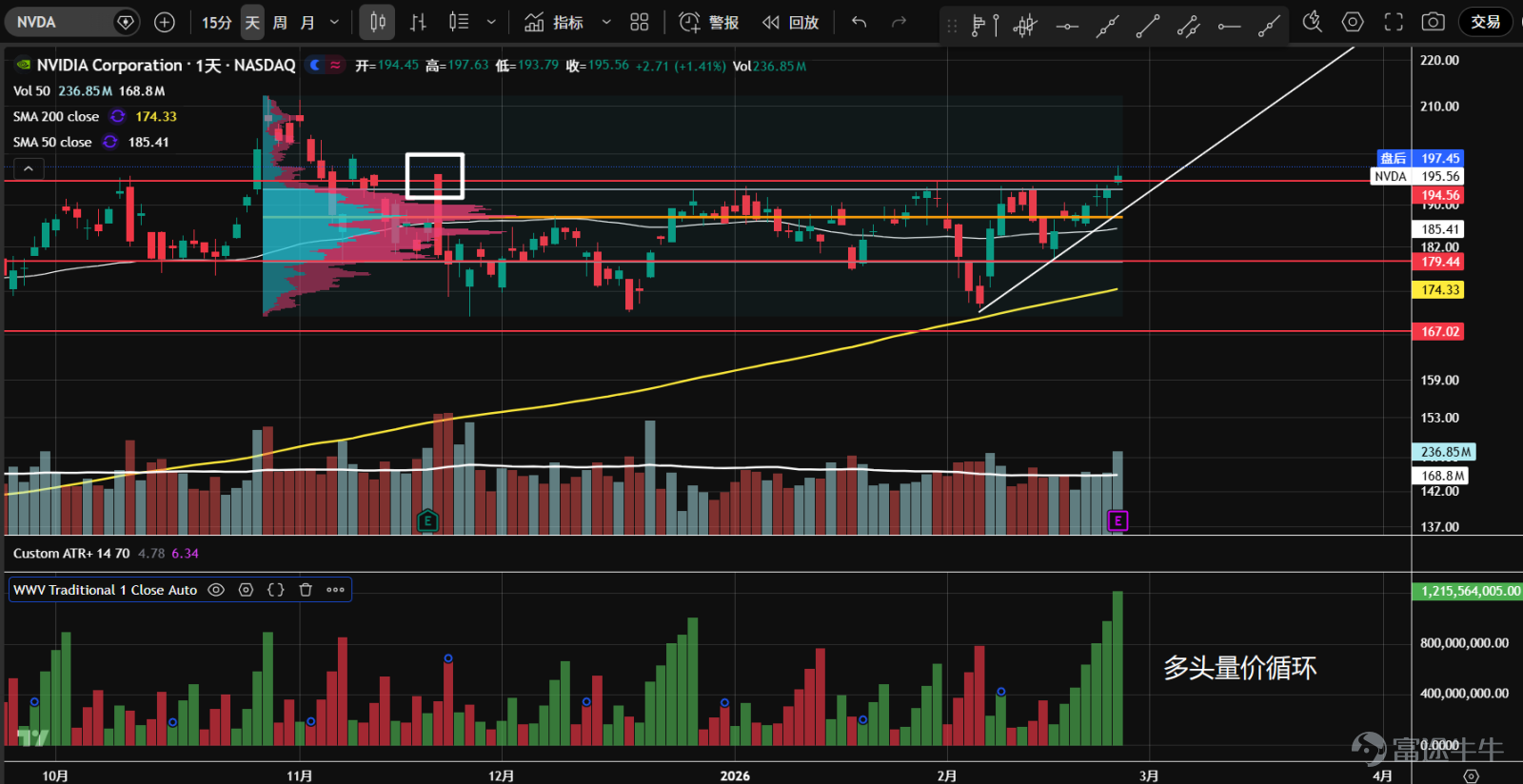Viewport: 1523px width, 784px height.
Task: Choose the volume candles chart type icon
Action: point(459,22)
